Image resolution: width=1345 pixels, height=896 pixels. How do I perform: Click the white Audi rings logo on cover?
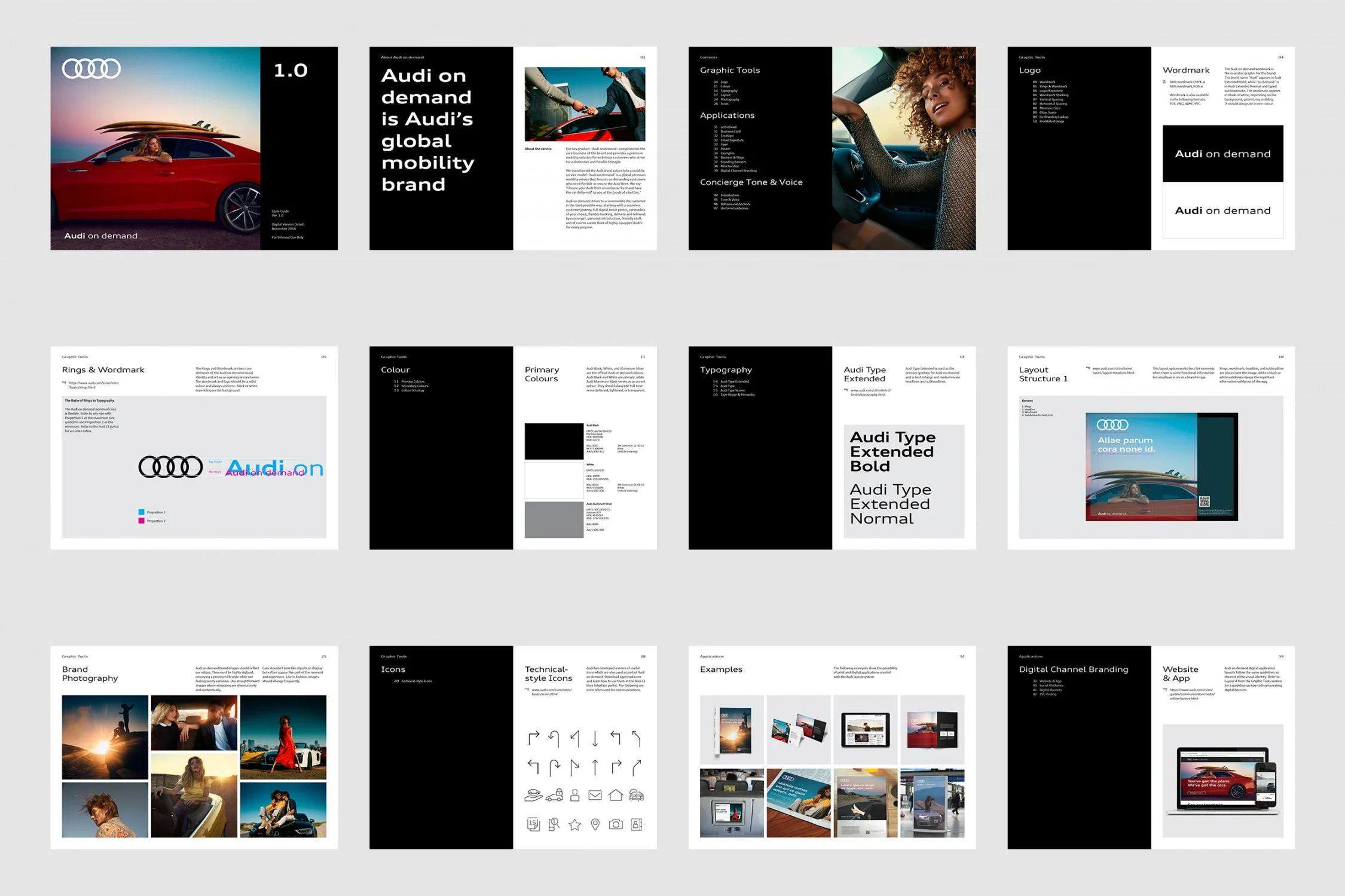[x=91, y=69]
